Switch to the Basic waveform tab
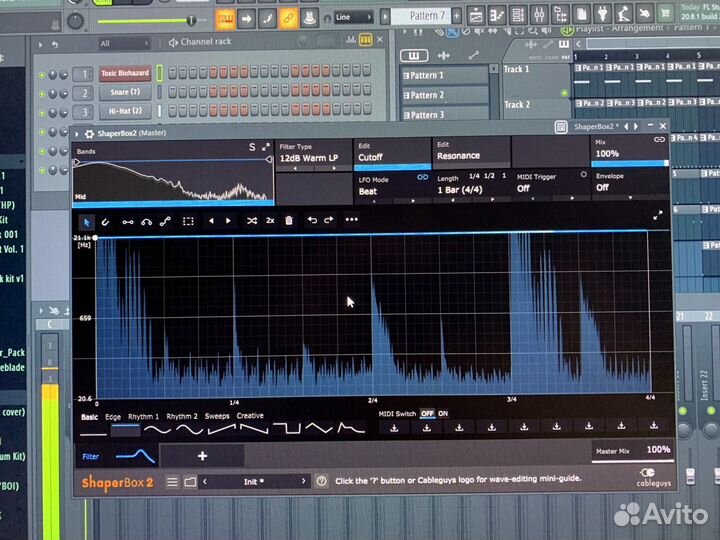The height and width of the screenshot is (540, 720). pyautogui.click(x=90, y=417)
